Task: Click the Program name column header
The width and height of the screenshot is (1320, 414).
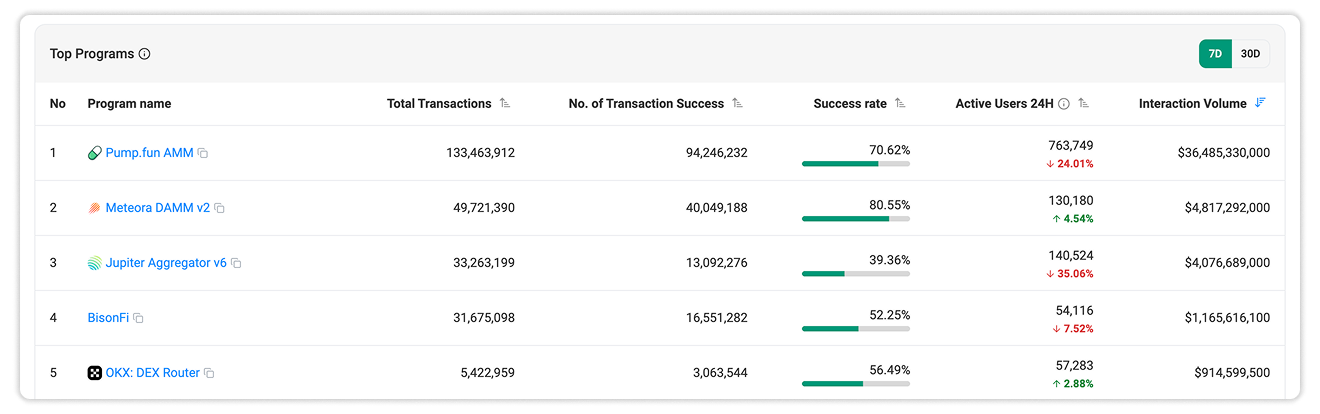Action: [x=129, y=103]
